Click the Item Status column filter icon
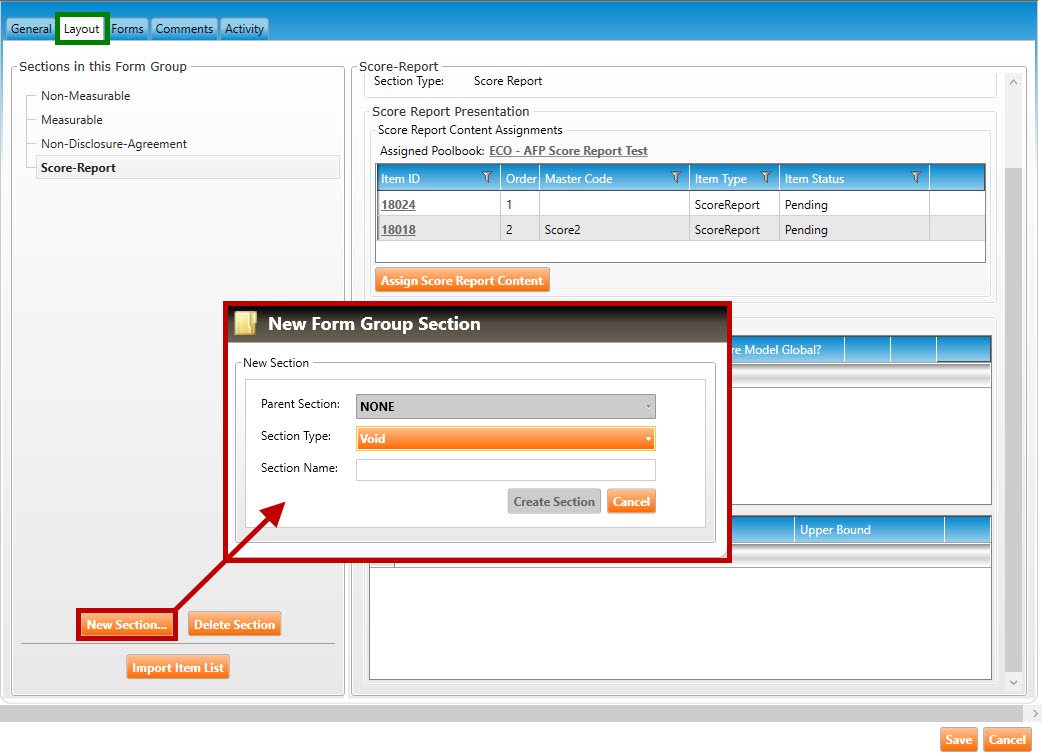The height and width of the screenshot is (756, 1042). 916,178
